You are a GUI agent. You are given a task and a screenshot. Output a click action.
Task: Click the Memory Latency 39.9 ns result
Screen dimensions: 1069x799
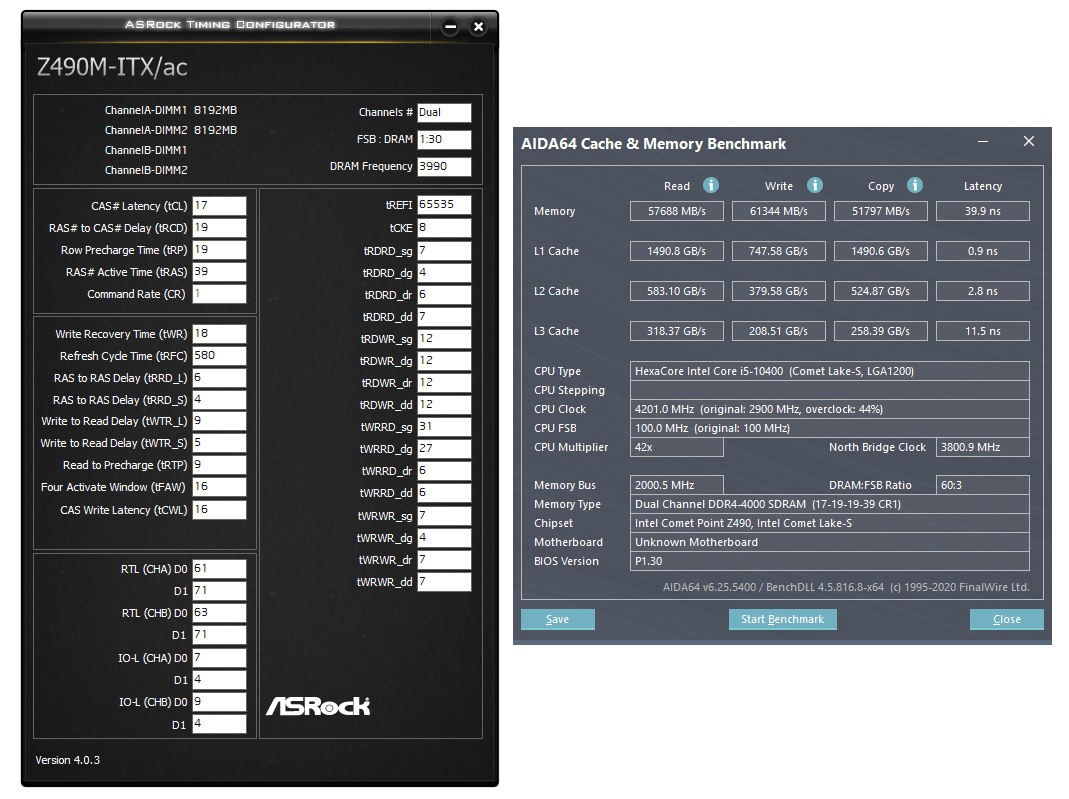(982, 211)
